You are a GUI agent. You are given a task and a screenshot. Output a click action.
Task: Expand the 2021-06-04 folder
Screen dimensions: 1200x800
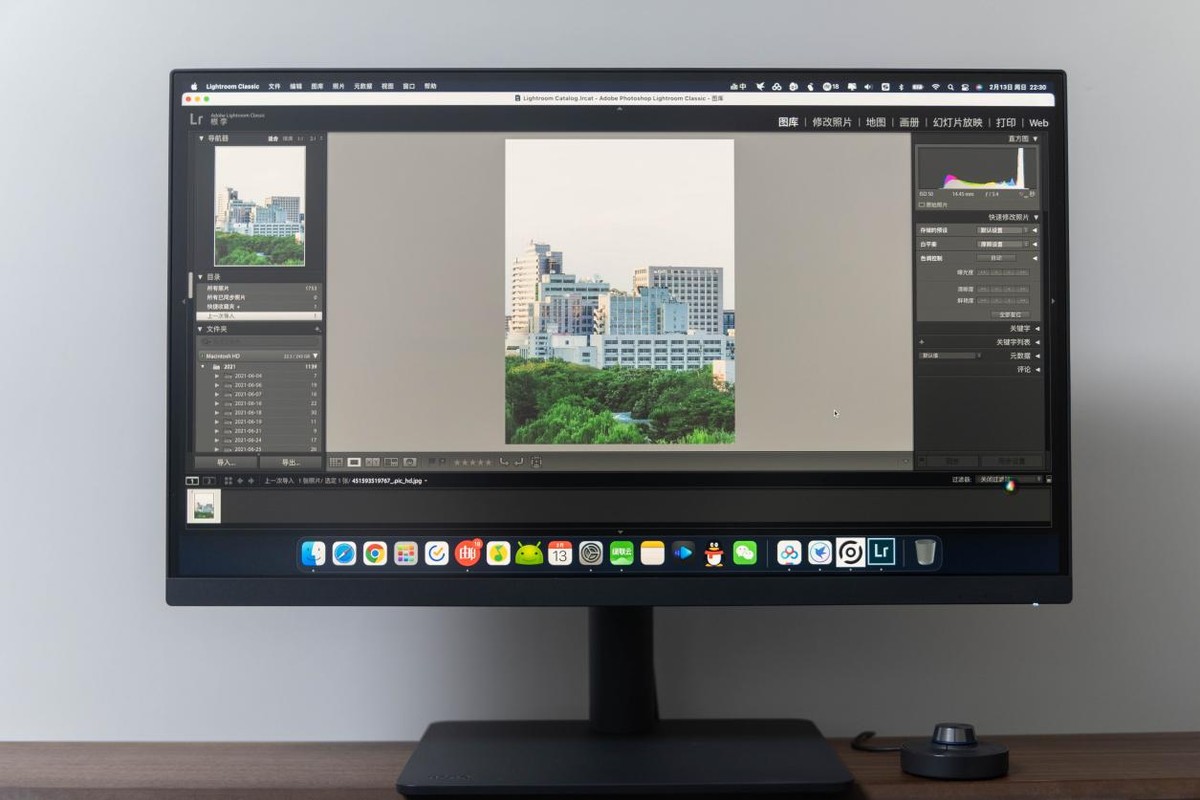(x=217, y=376)
